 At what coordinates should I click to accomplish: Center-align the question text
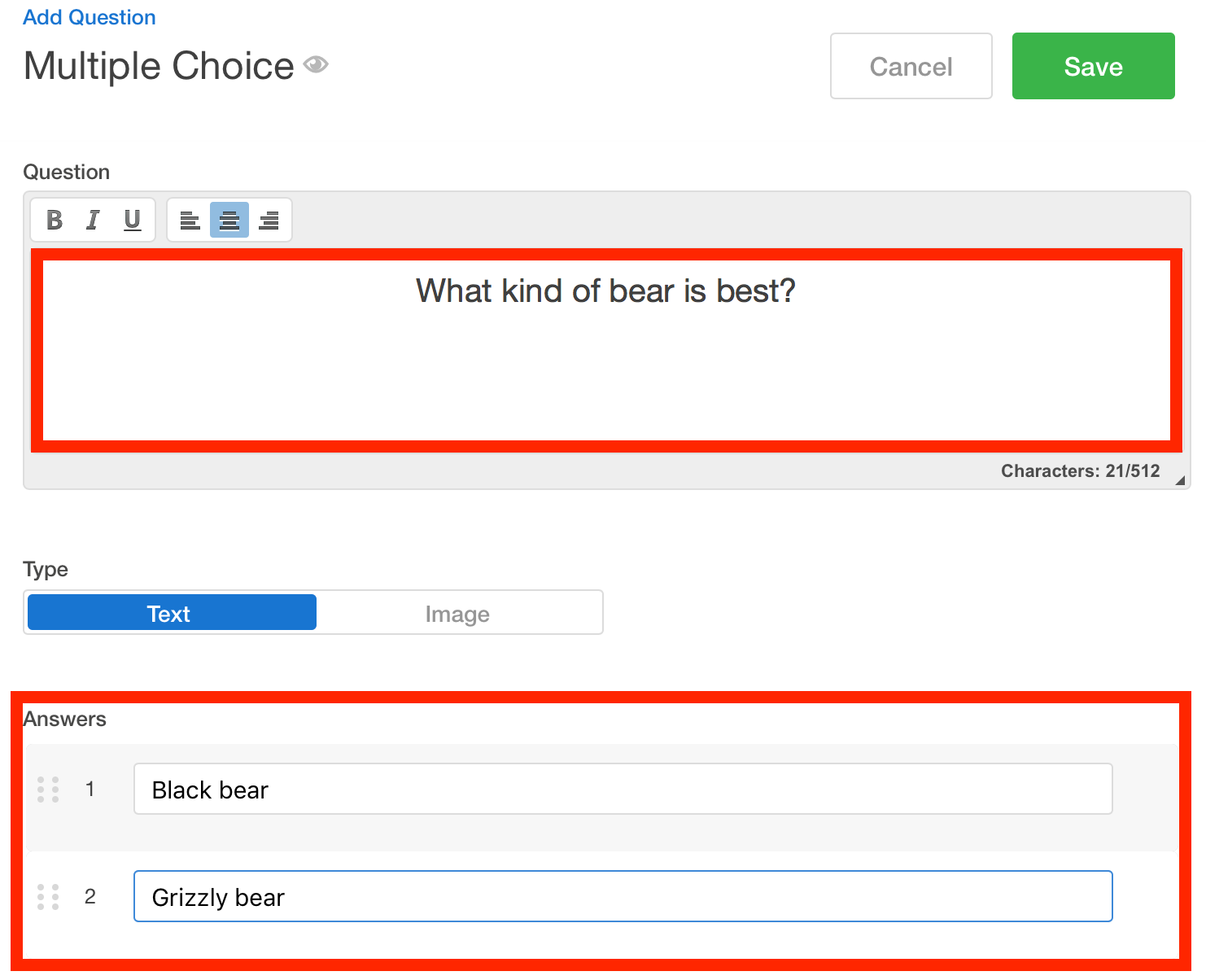point(229,220)
